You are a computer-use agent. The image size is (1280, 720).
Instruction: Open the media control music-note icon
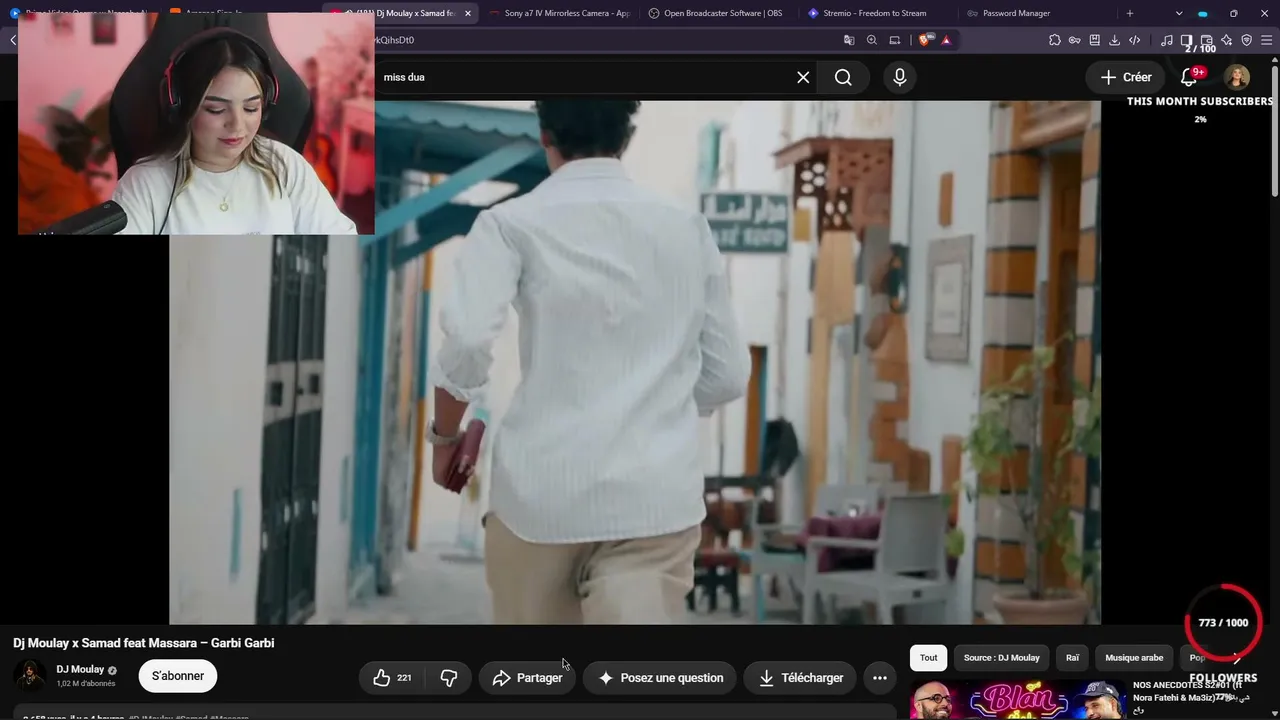pos(1167,40)
